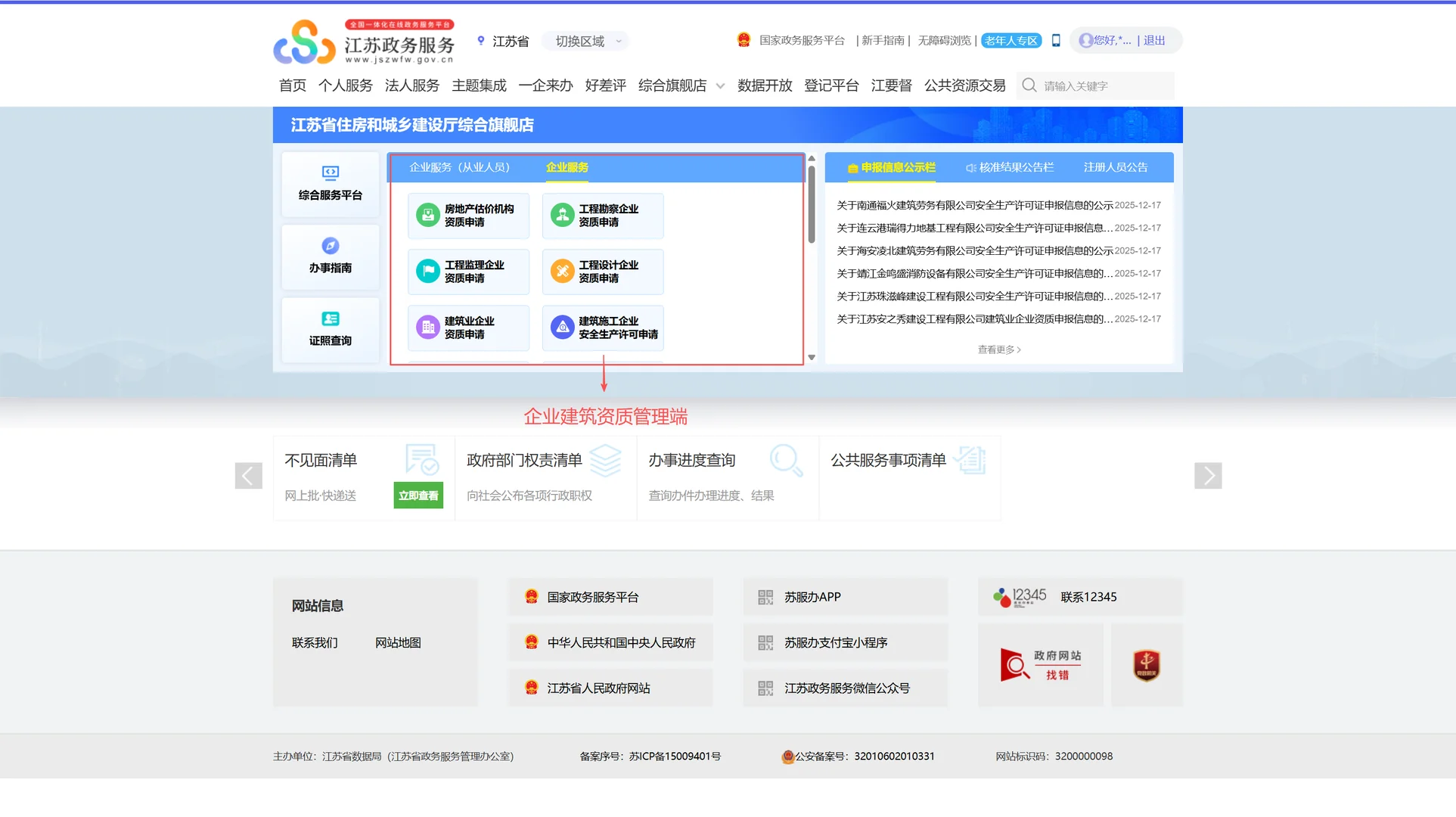Select 建筑业企业资质申请 icon
Image resolution: width=1456 pixels, height=817 pixels.
pyautogui.click(x=467, y=328)
